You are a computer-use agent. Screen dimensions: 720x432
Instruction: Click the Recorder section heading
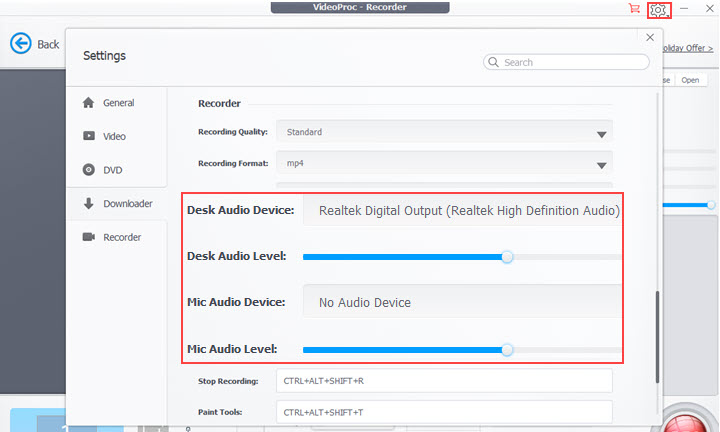coord(219,103)
